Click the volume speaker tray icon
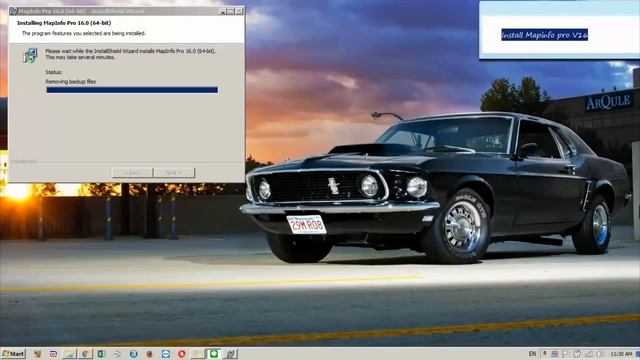The height and width of the screenshot is (360, 640). [600, 354]
